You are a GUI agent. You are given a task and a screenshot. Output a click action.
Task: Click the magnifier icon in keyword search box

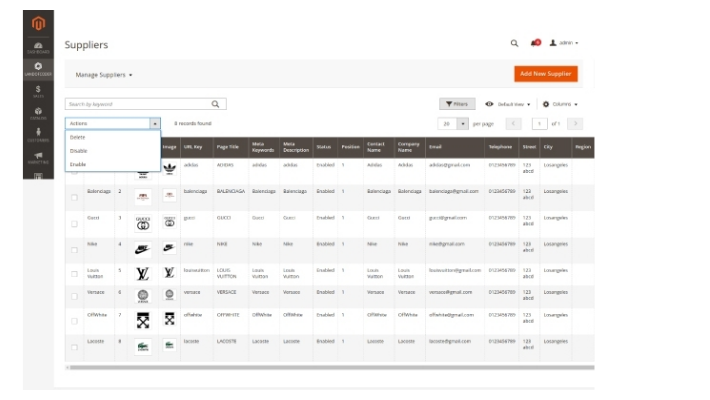point(216,103)
